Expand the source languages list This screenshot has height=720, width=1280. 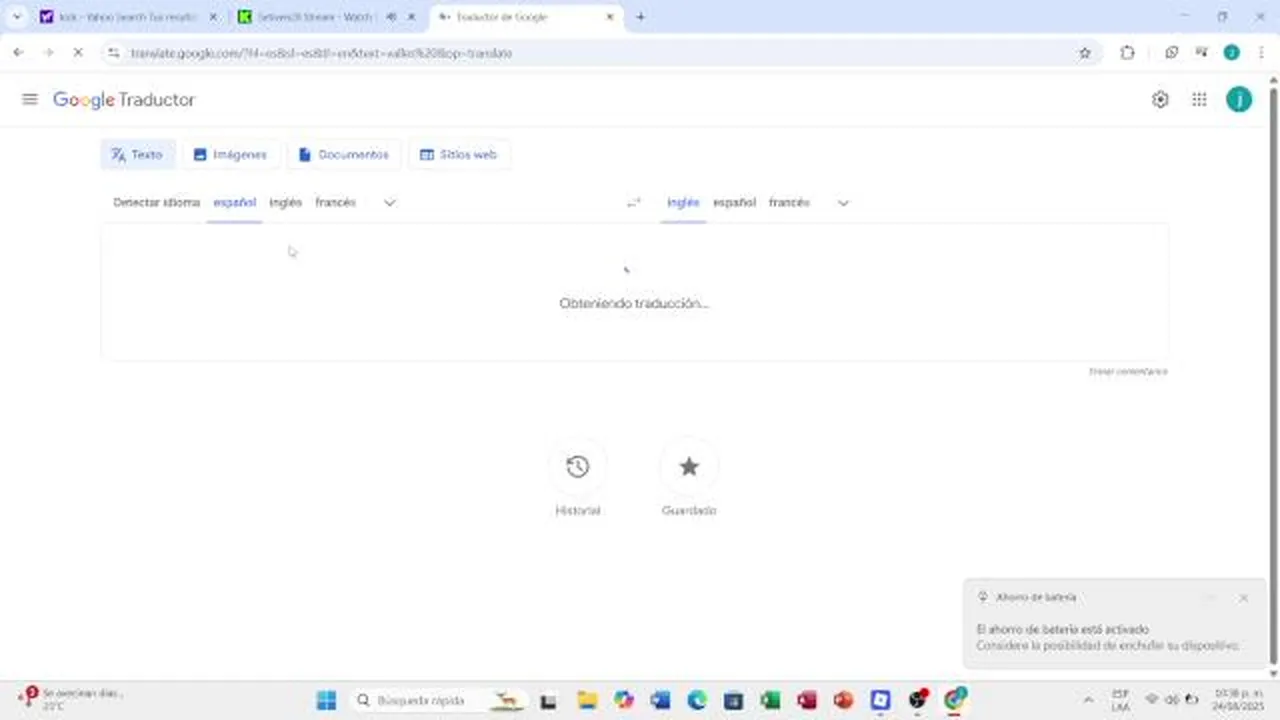pyautogui.click(x=390, y=203)
